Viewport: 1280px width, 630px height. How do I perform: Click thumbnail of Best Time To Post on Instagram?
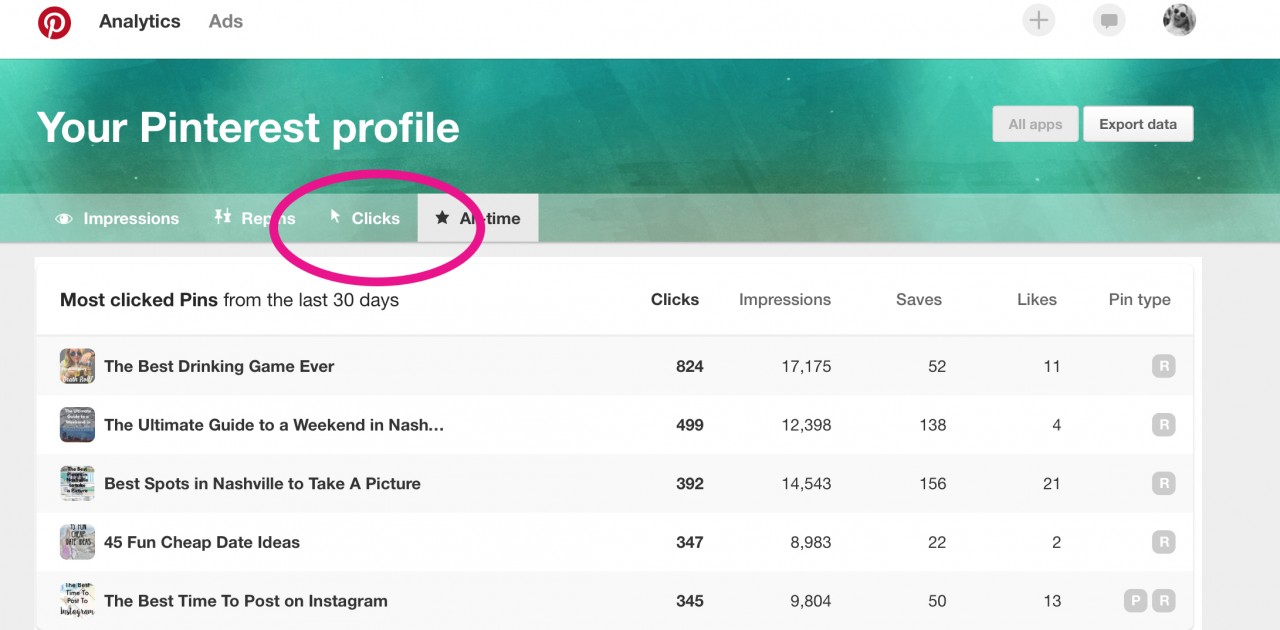click(x=77, y=601)
